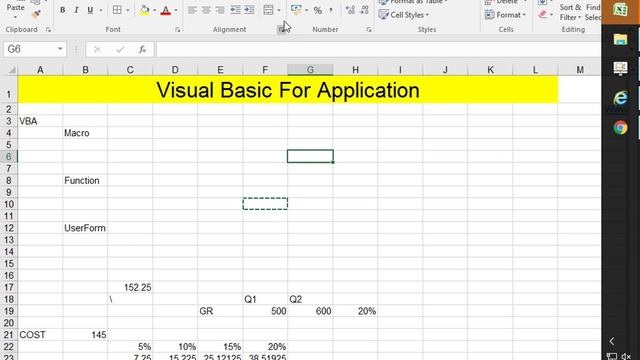Select the cell with value 145
Image resolution: width=640 pixels, height=360 pixels.
point(85,335)
